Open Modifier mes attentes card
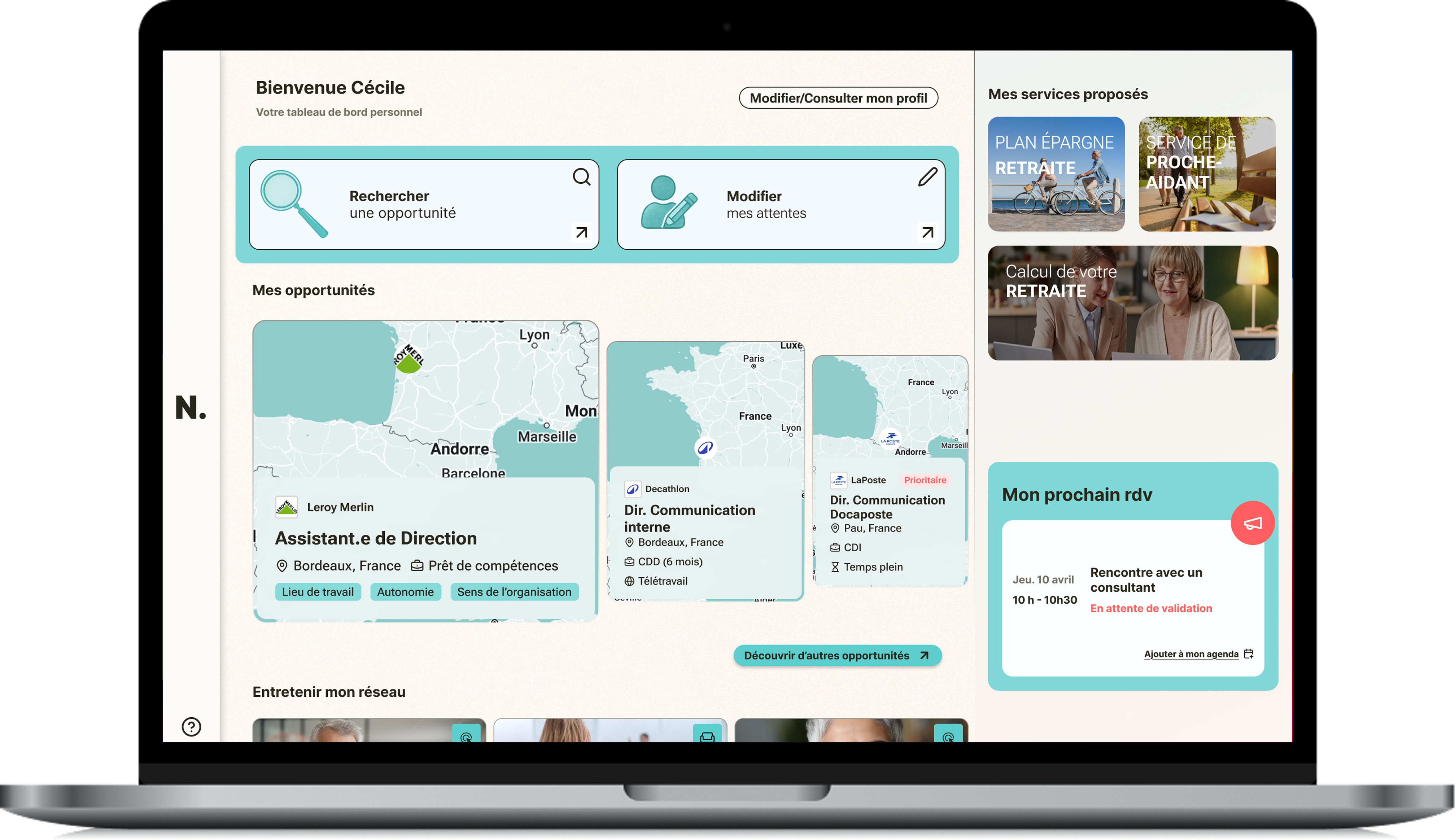 click(781, 204)
